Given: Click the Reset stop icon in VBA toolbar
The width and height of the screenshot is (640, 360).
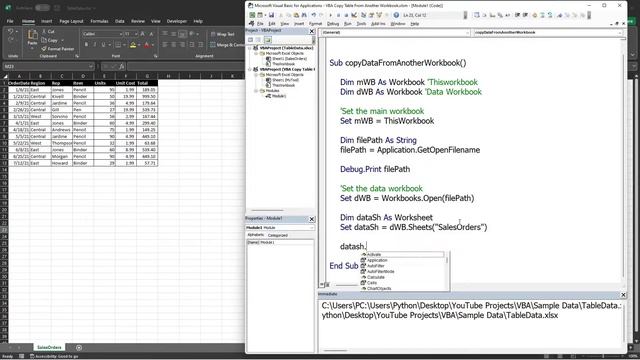Looking at the screenshot, I should 346,15.
